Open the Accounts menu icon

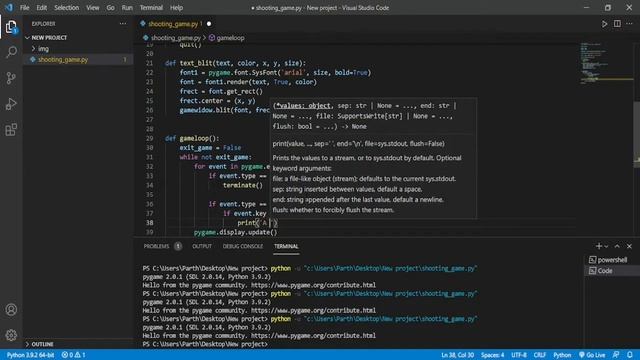pos(11,309)
